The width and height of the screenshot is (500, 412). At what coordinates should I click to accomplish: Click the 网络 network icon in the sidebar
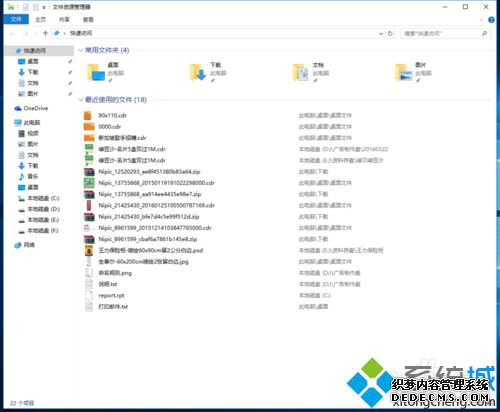18,245
